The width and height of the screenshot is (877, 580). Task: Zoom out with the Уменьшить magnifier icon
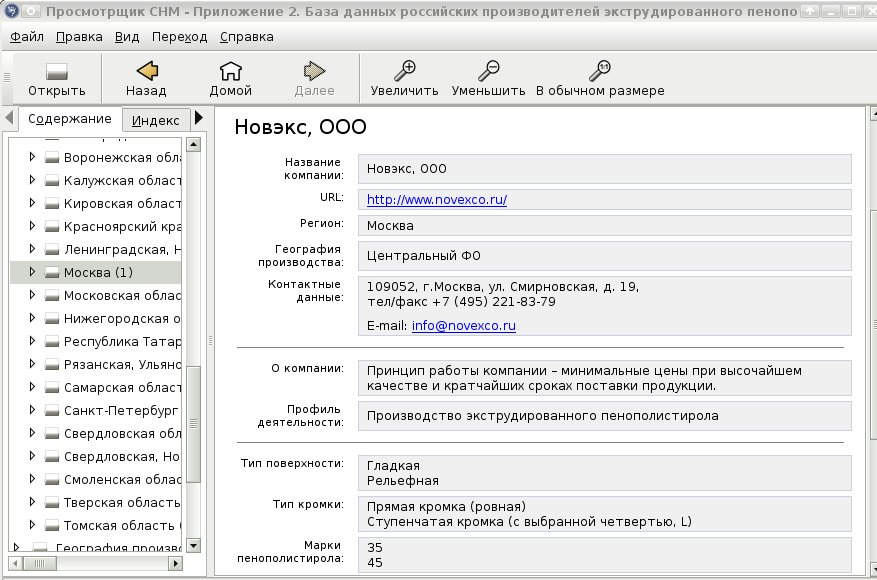pyautogui.click(x=488, y=71)
